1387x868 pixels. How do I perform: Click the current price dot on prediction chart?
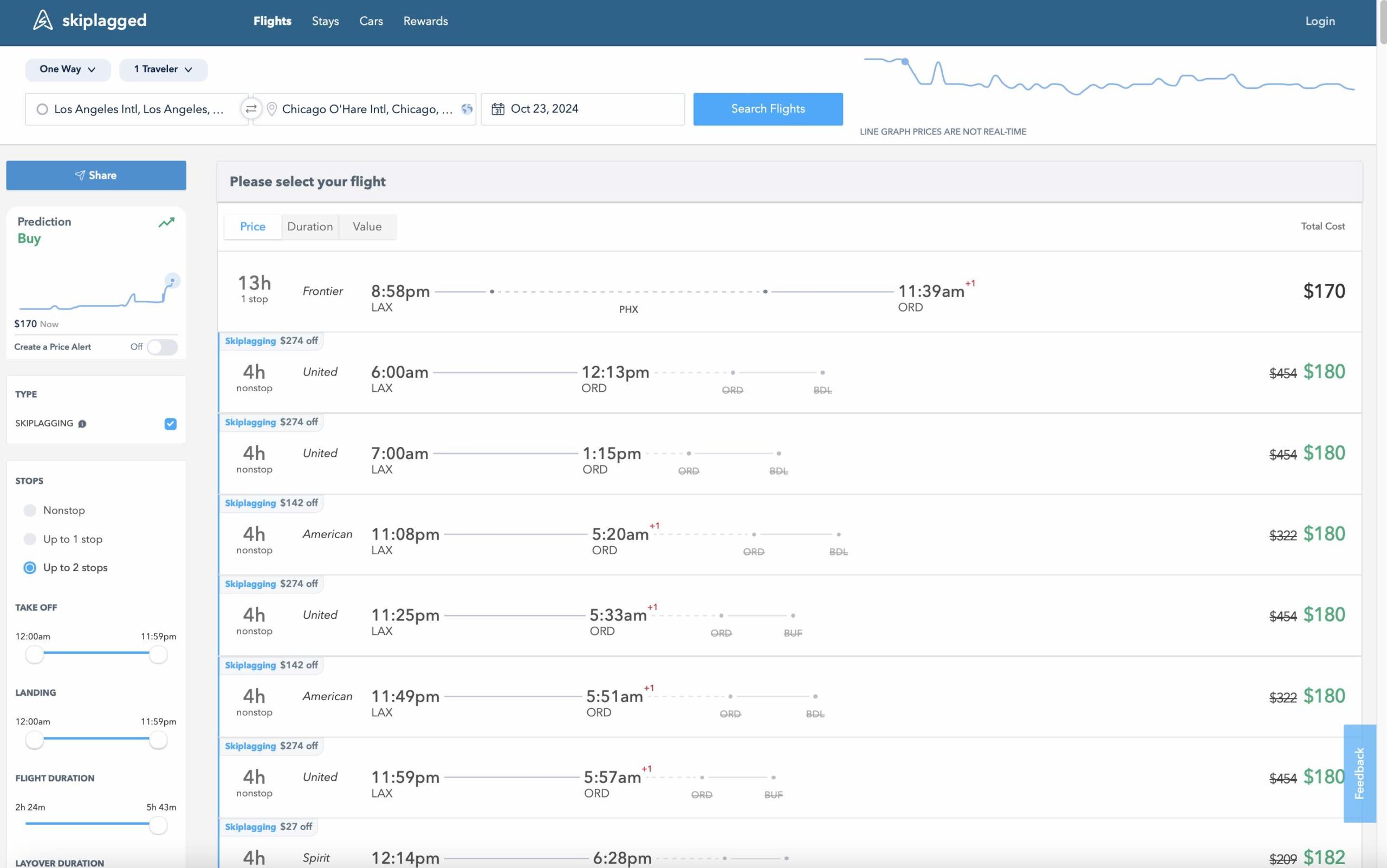tap(172, 281)
